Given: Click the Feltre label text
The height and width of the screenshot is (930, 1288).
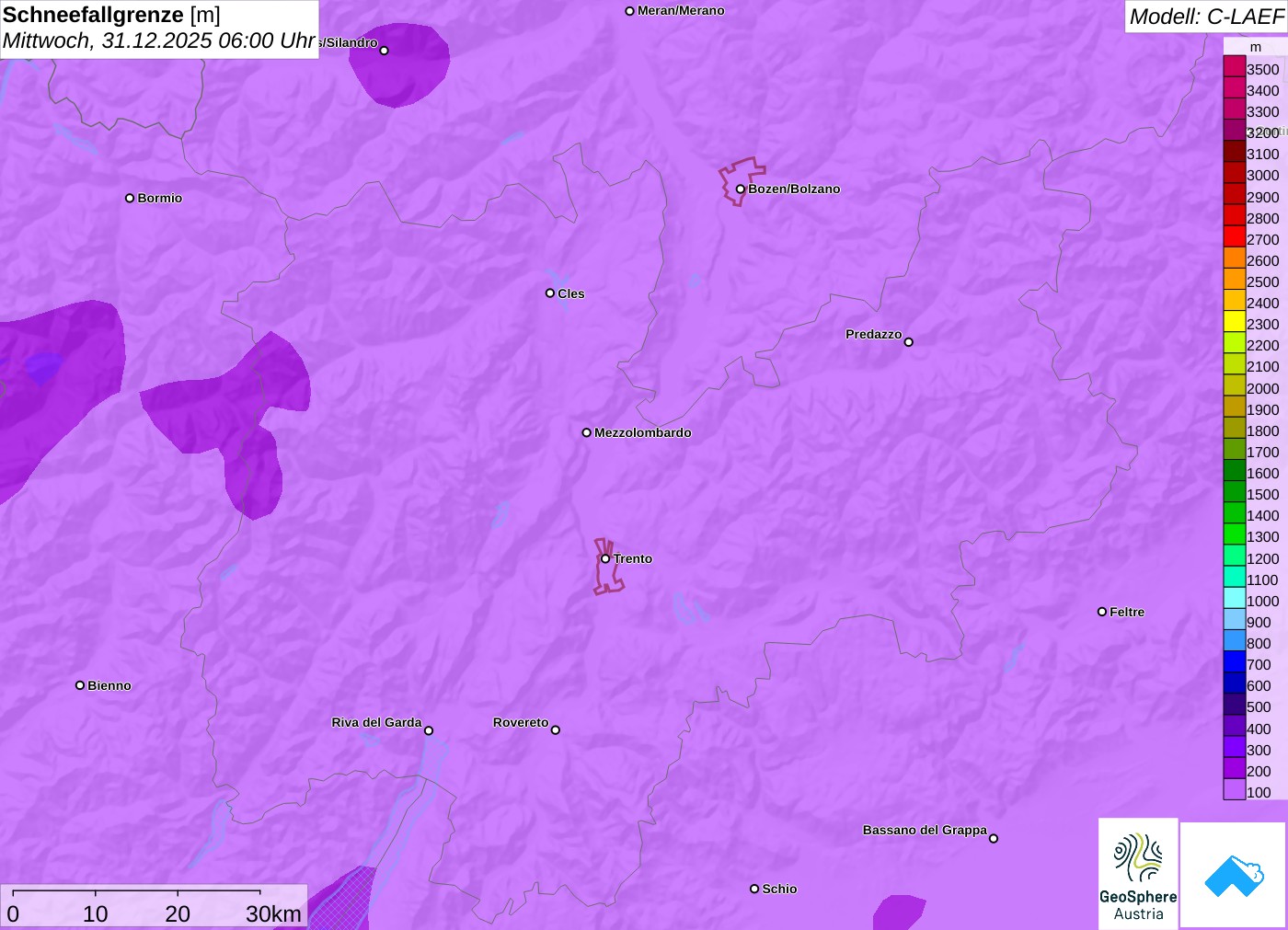Looking at the screenshot, I should point(1127,612).
